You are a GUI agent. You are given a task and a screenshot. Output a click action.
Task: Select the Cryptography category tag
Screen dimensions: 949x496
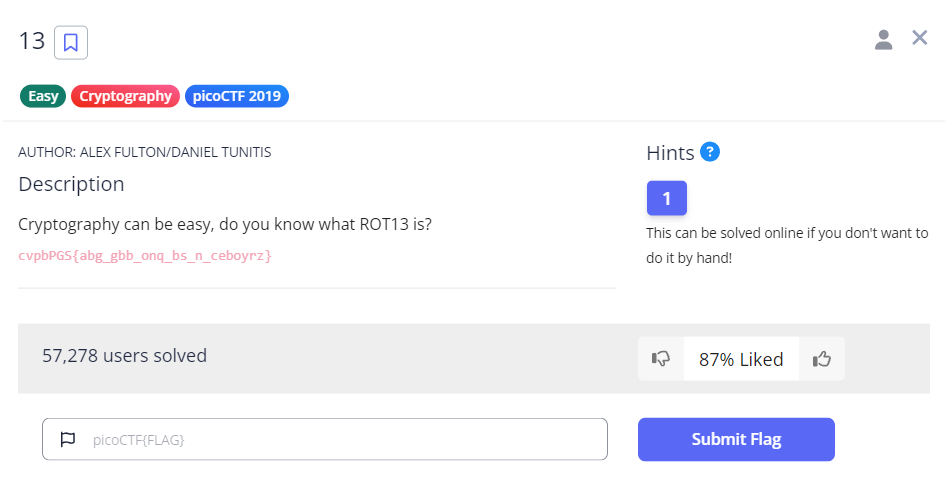(x=125, y=97)
